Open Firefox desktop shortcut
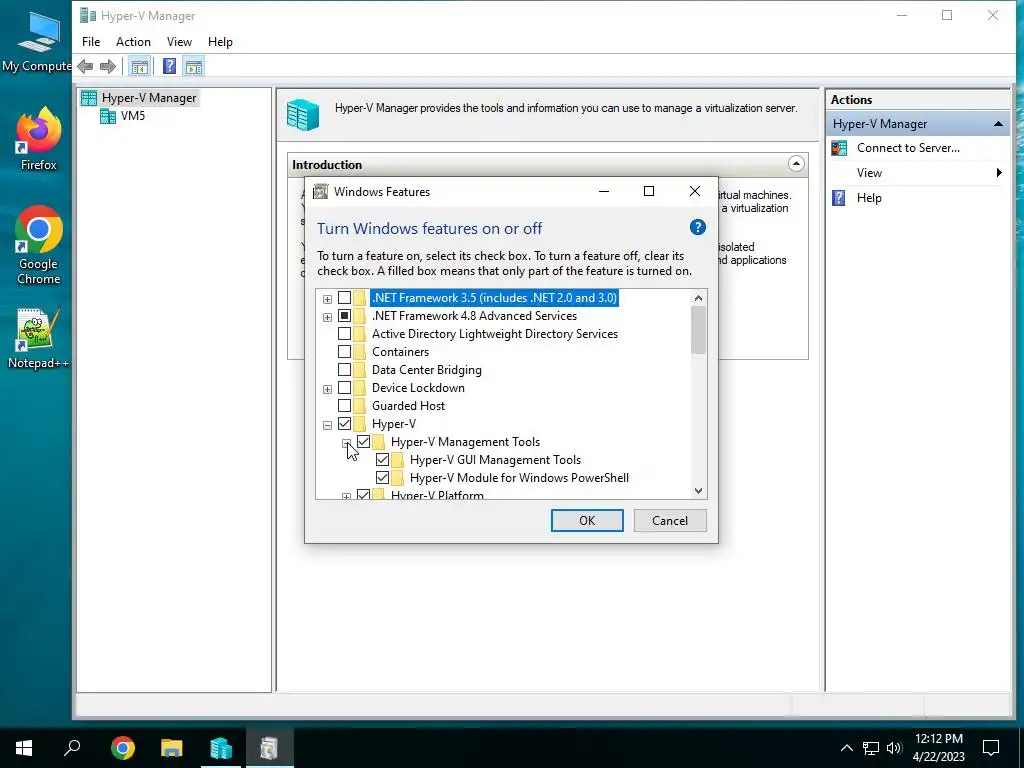This screenshot has height=768, width=1024. point(38,138)
